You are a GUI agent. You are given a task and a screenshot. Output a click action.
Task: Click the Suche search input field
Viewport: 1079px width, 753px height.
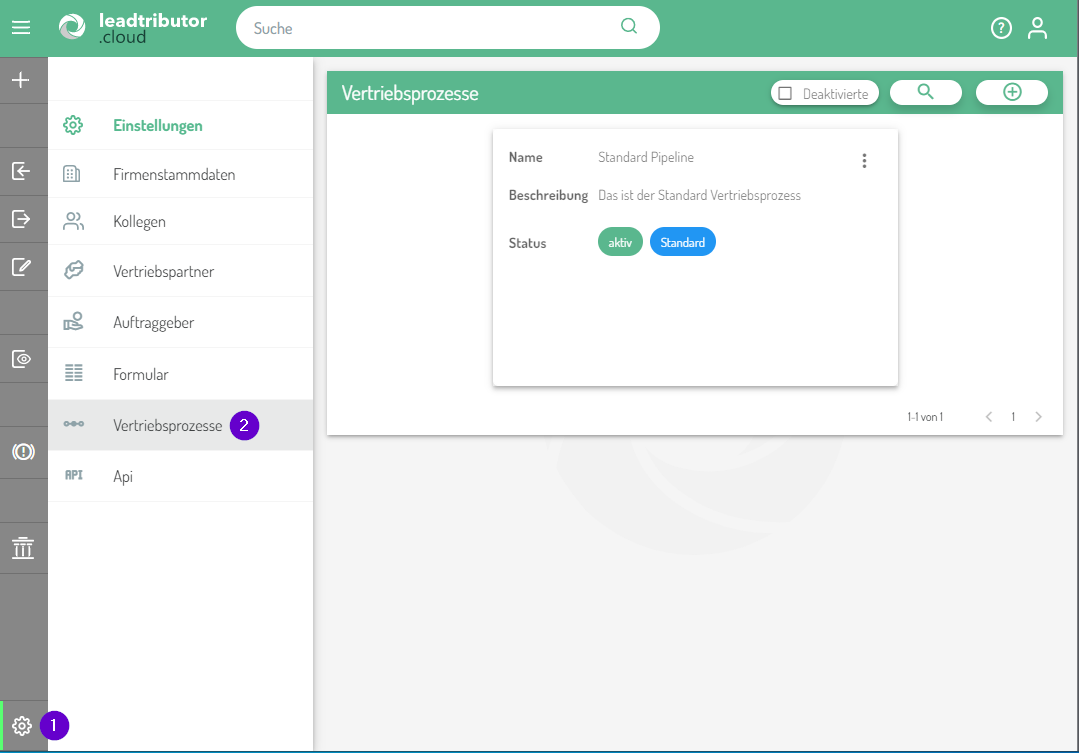click(x=430, y=28)
